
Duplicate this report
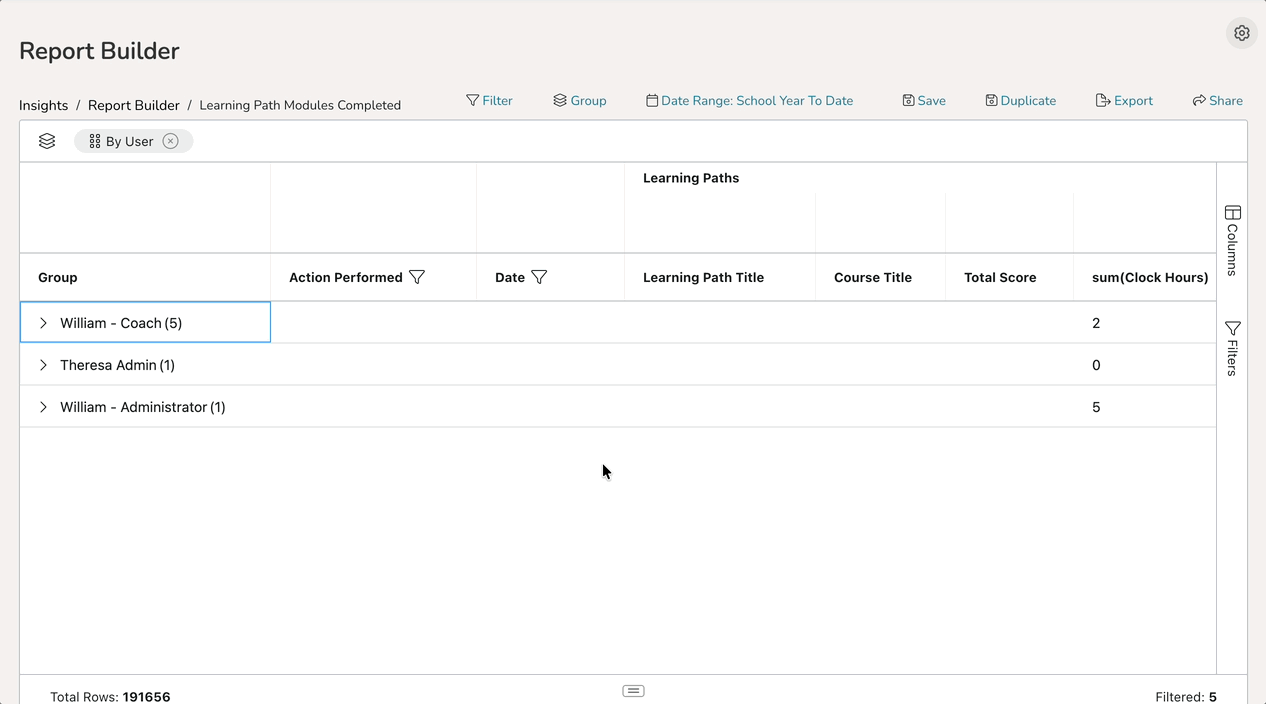(1020, 101)
